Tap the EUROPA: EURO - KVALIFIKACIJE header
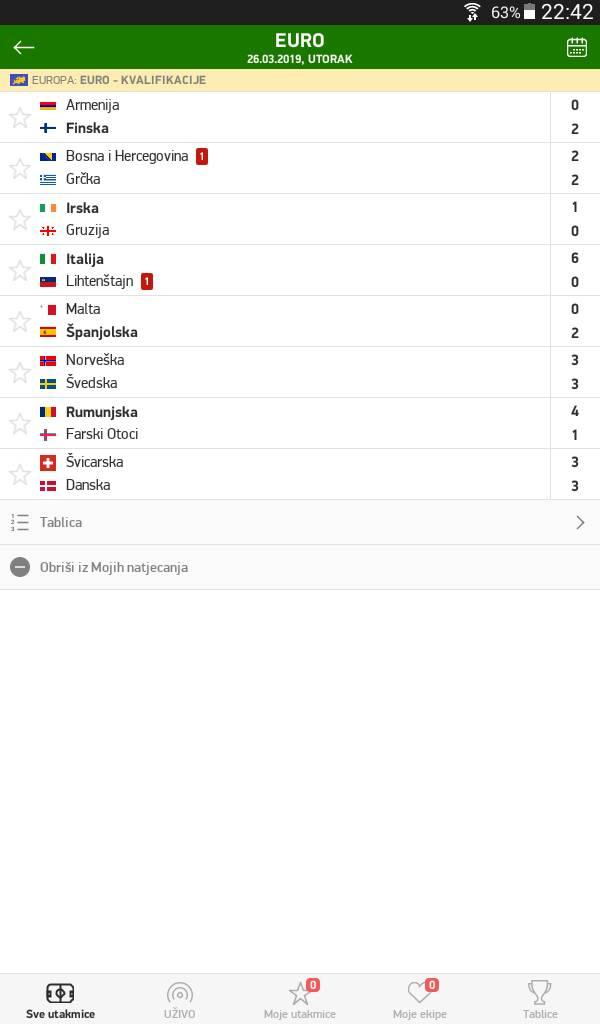Viewport: 600px width, 1024px height. [300, 80]
